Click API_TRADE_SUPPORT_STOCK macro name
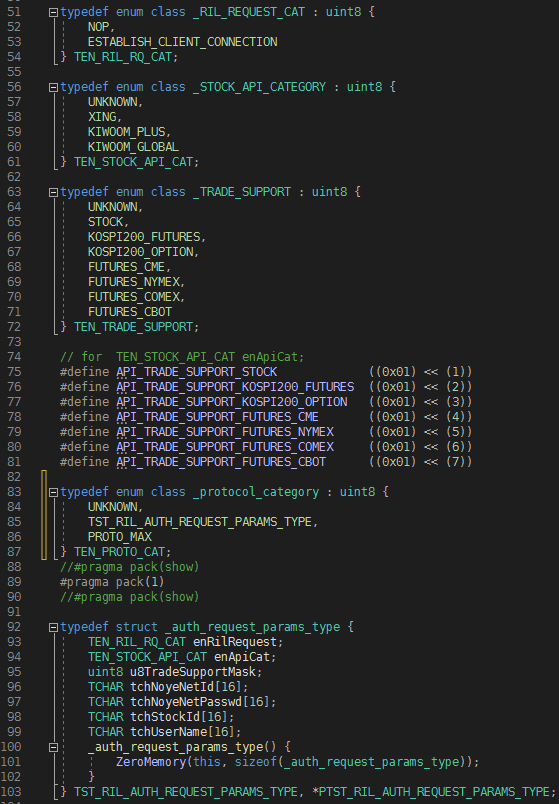The width and height of the screenshot is (559, 804). click(196, 372)
